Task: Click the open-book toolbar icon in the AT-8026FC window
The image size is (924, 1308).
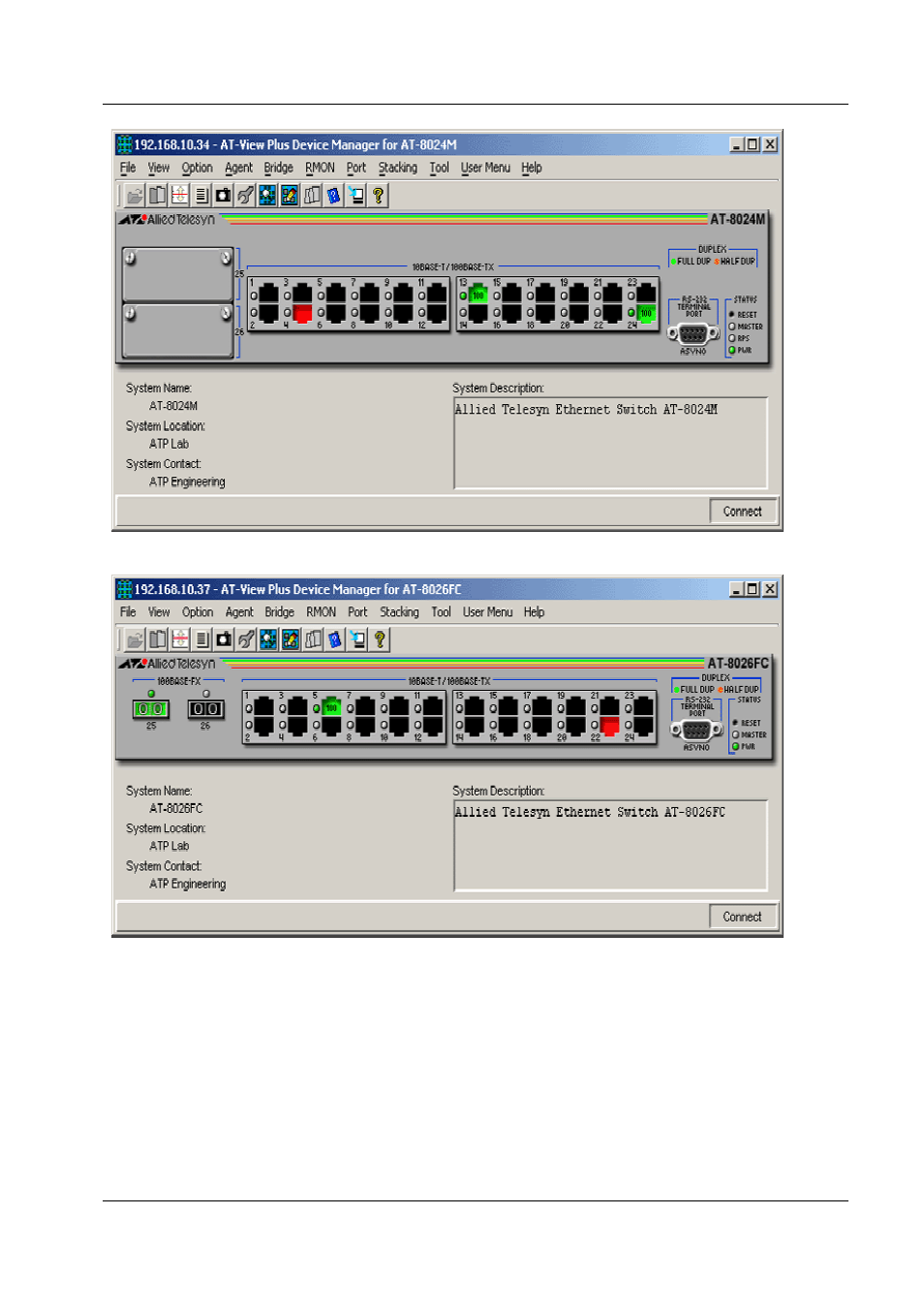Action: pyautogui.click(x=158, y=639)
